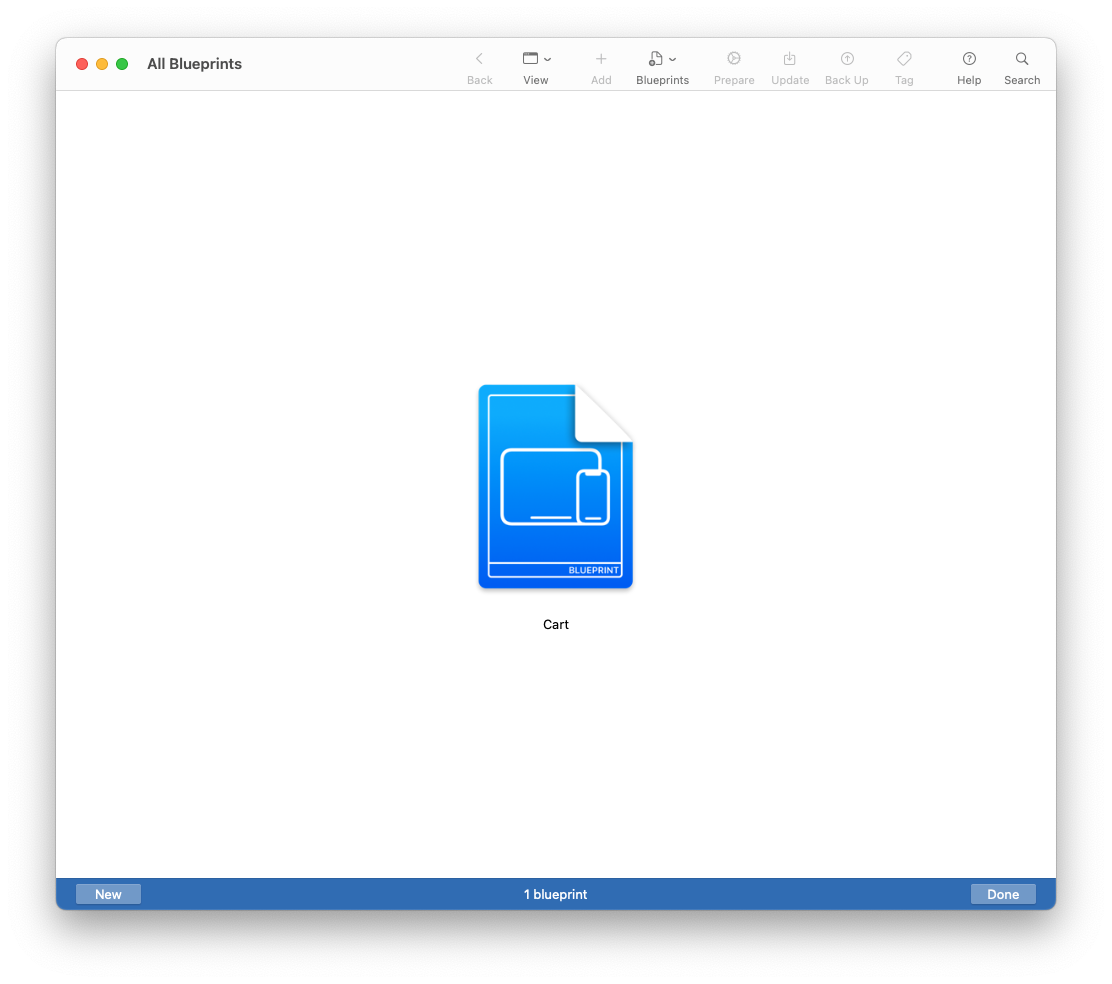The width and height of the screenshot is (1112, 984).
Task: Open Help via the question mark icon
Action: (x=969, y=59)
